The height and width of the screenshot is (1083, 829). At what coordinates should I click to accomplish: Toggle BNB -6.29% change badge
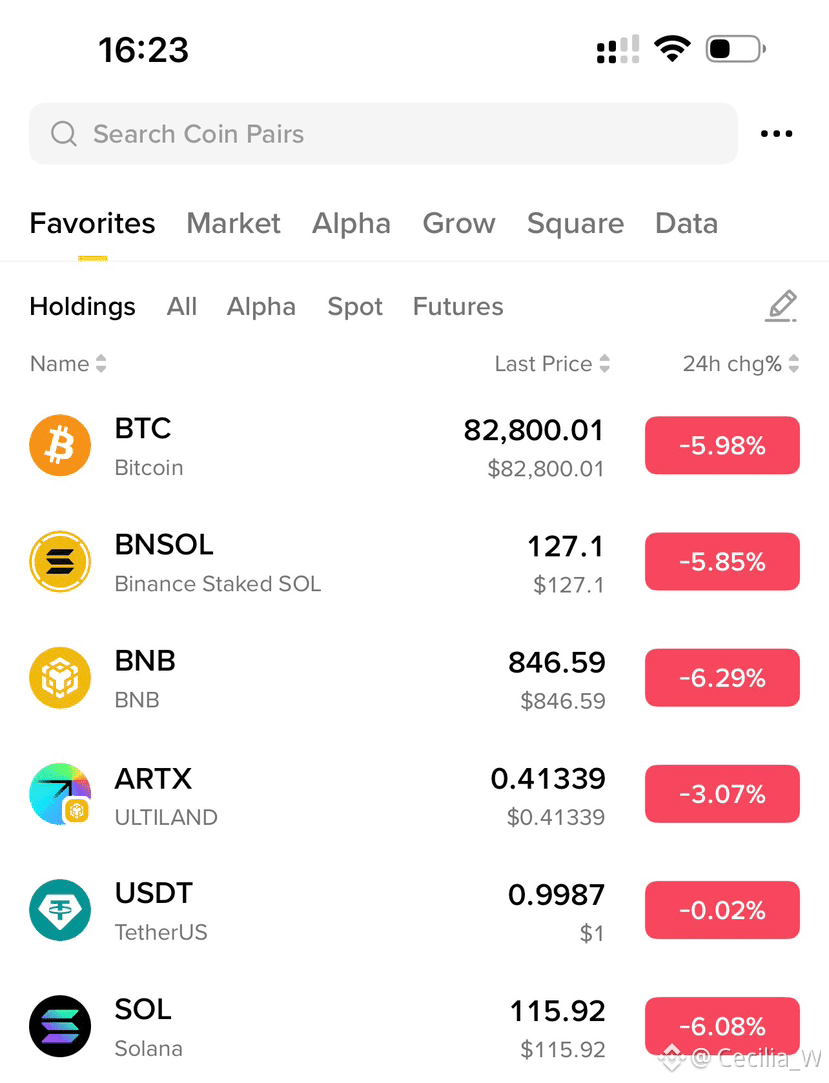point(723,678)
